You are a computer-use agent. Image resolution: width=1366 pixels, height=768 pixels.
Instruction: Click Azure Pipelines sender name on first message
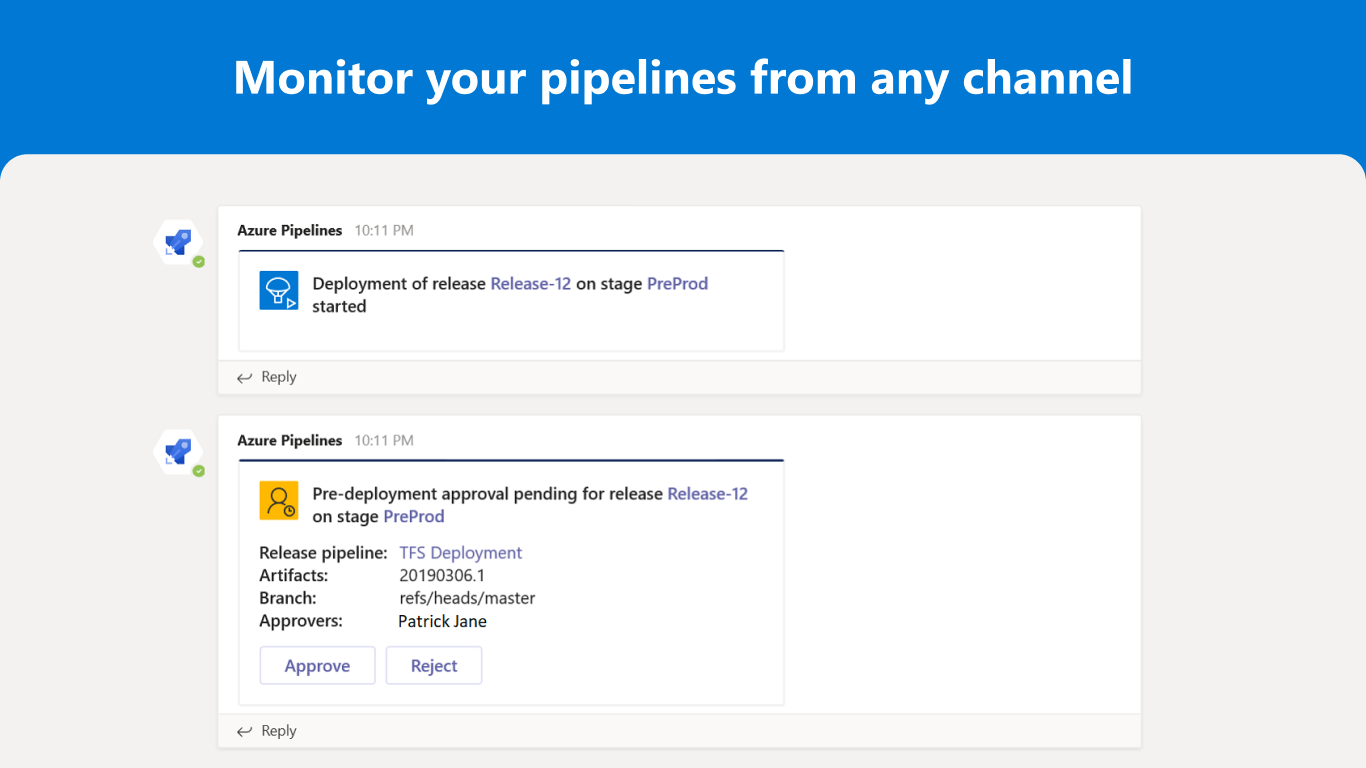289,231
